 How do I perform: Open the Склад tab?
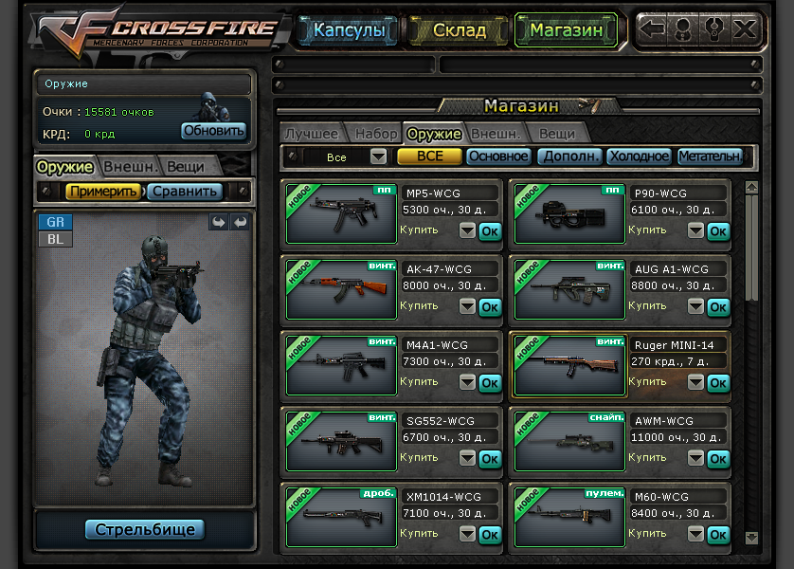(458, 30)
